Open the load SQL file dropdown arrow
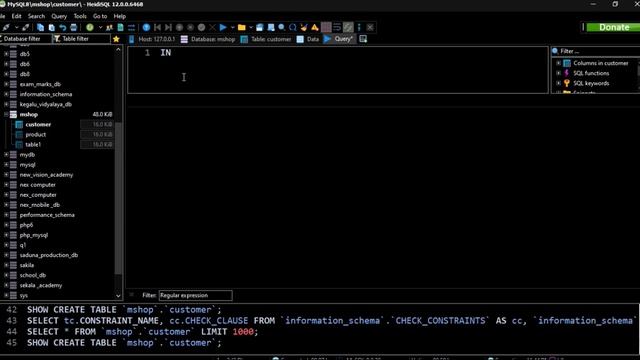Image resolution: width=640 pixels, height=360 pixels. (x=251, y=27)
